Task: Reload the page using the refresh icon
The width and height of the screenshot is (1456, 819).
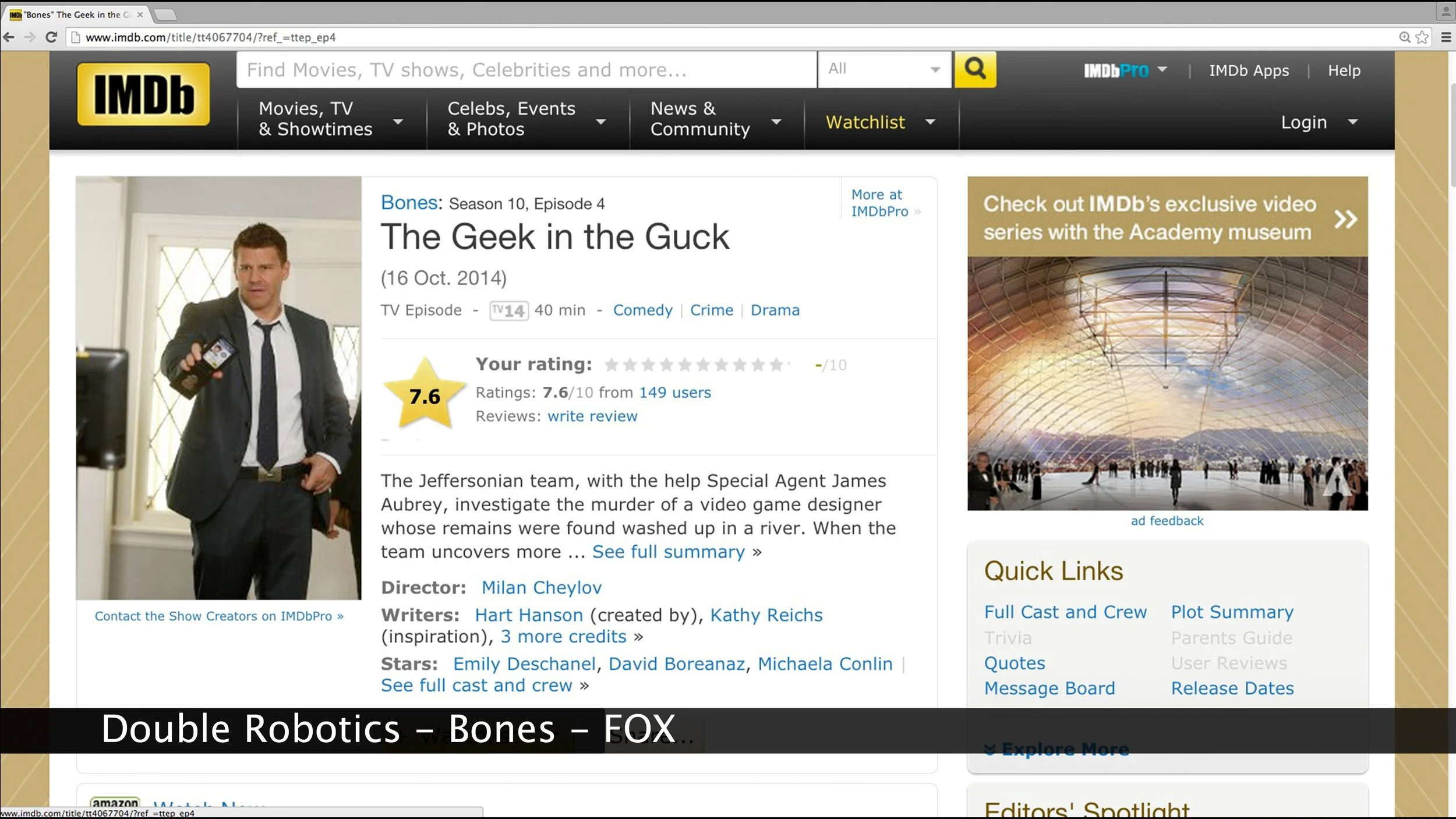Action: tap(51, 37)
